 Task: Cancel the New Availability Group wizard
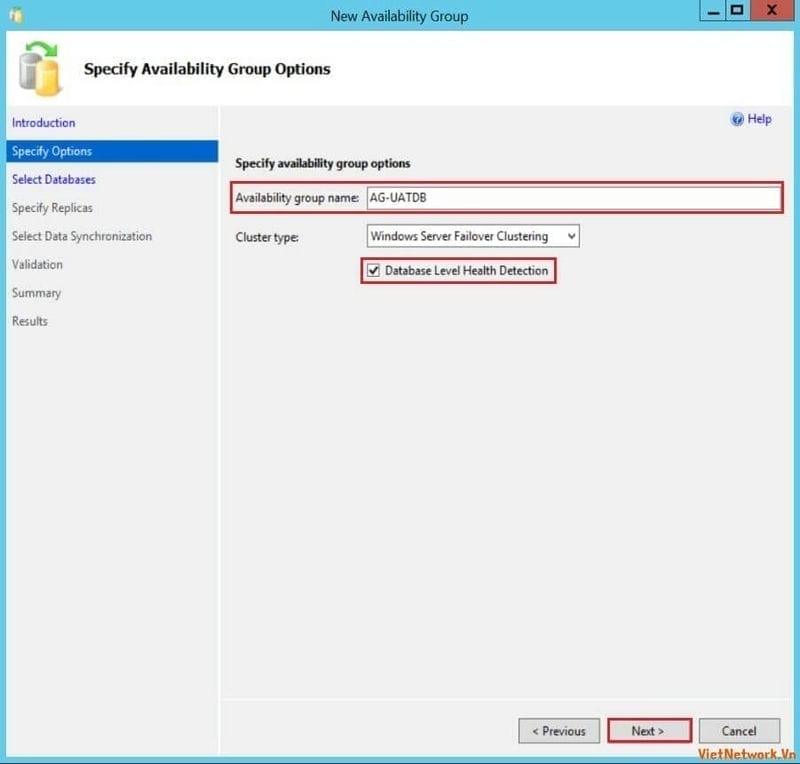[739, 731]
